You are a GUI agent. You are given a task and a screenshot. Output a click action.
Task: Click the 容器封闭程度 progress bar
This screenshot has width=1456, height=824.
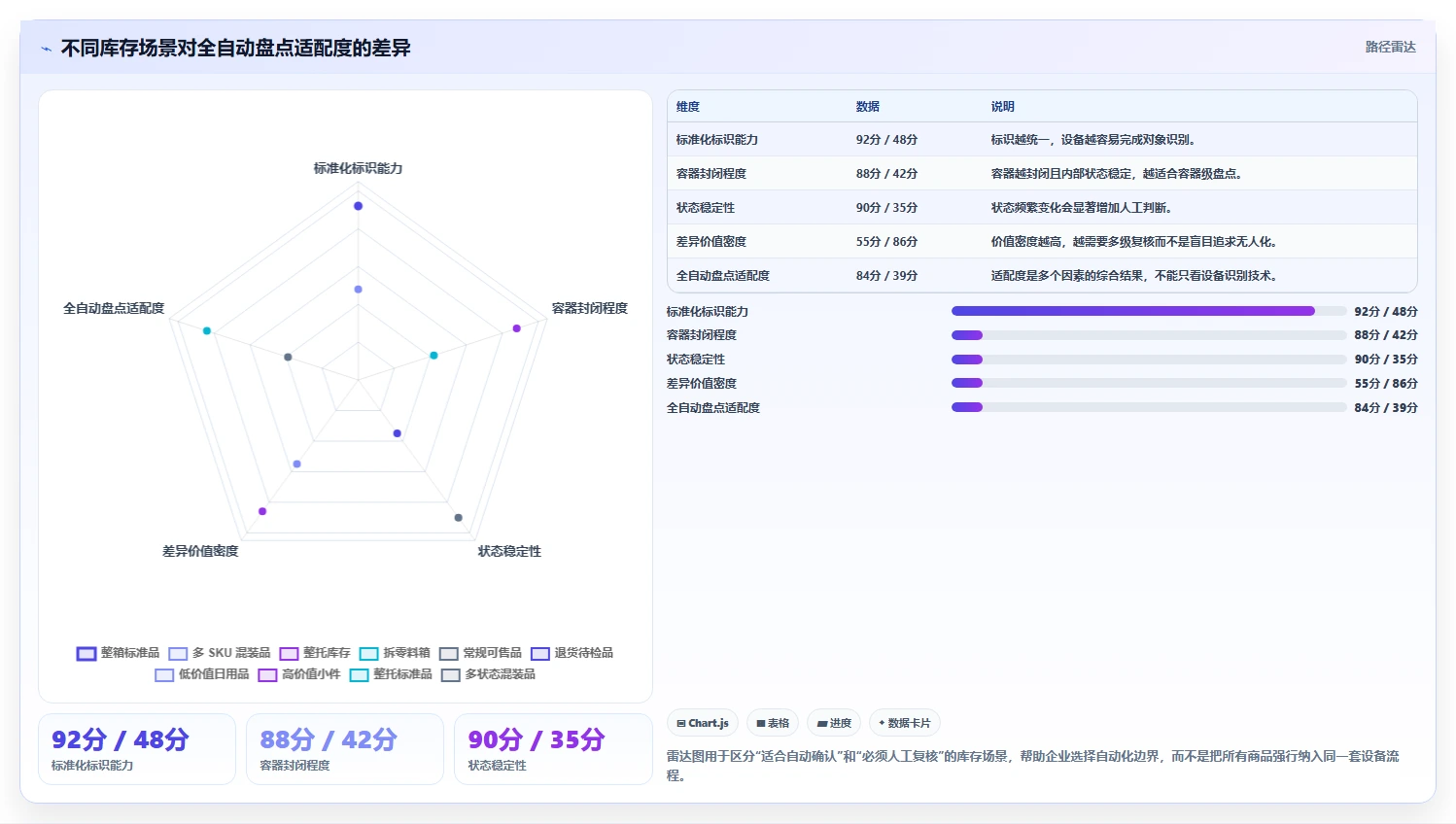click(1149, 335)
